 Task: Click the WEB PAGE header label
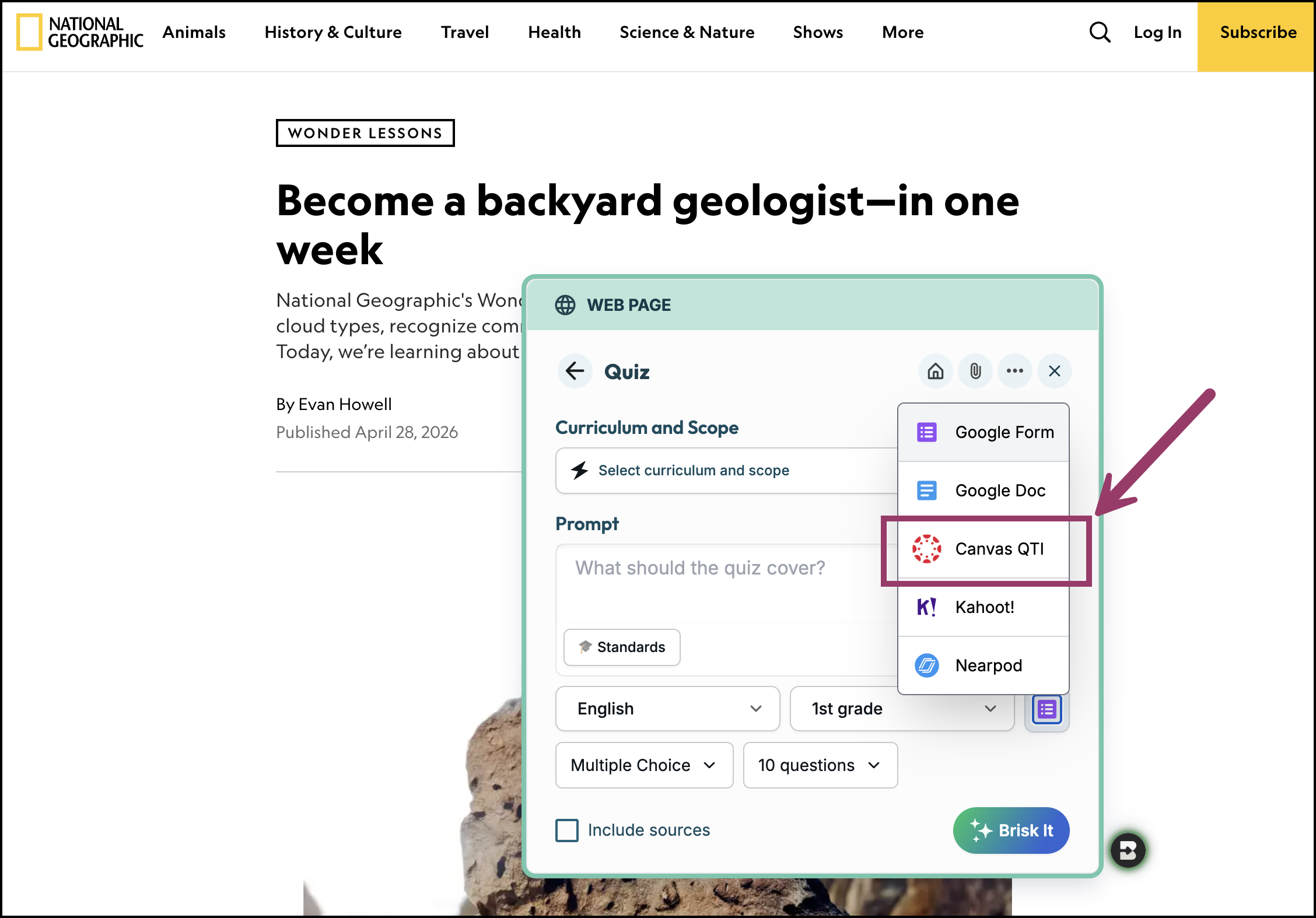(x=629, y=305)
